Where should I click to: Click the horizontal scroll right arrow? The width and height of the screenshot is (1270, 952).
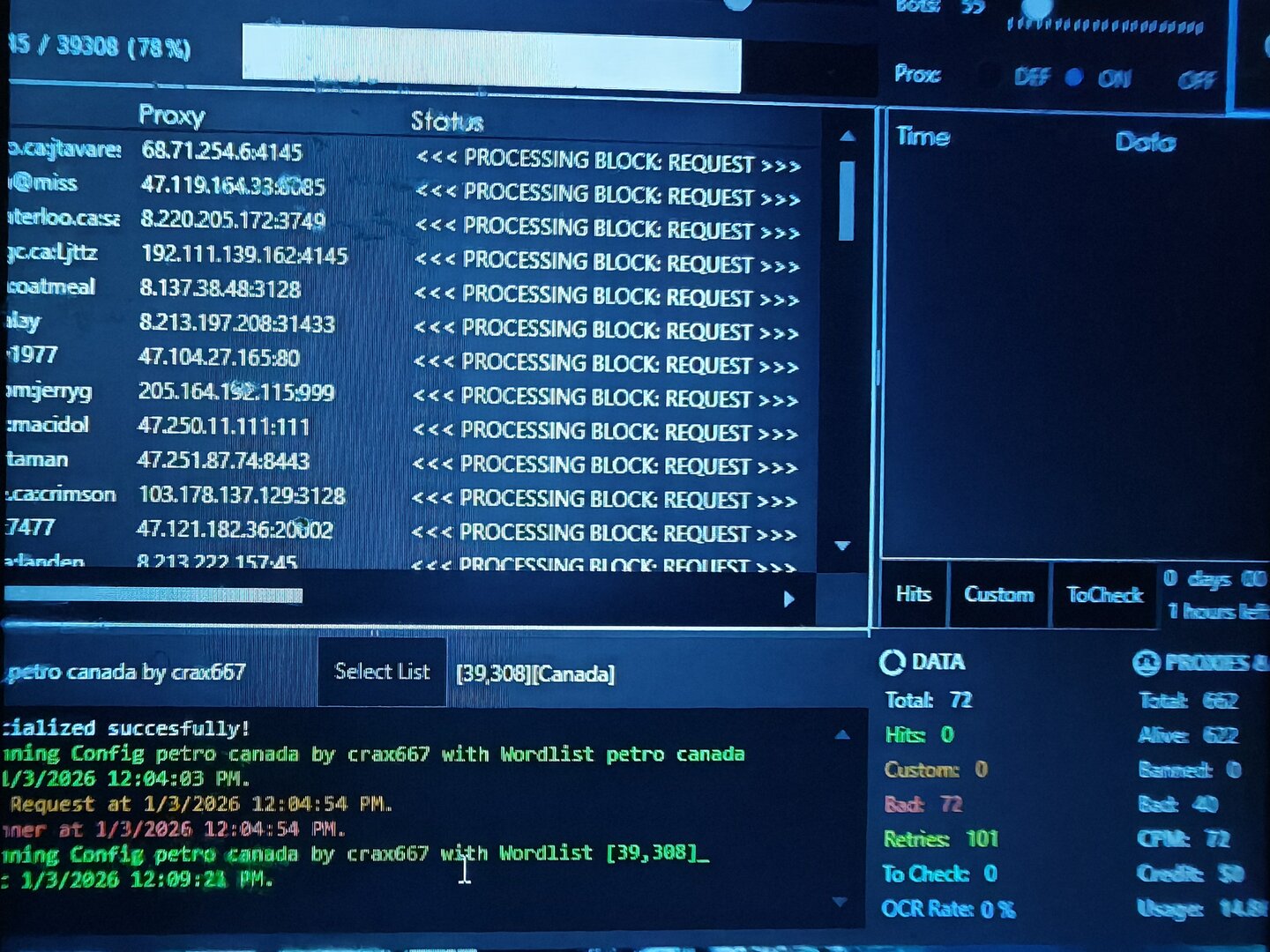pyautogui.click(x=788, y=599)
